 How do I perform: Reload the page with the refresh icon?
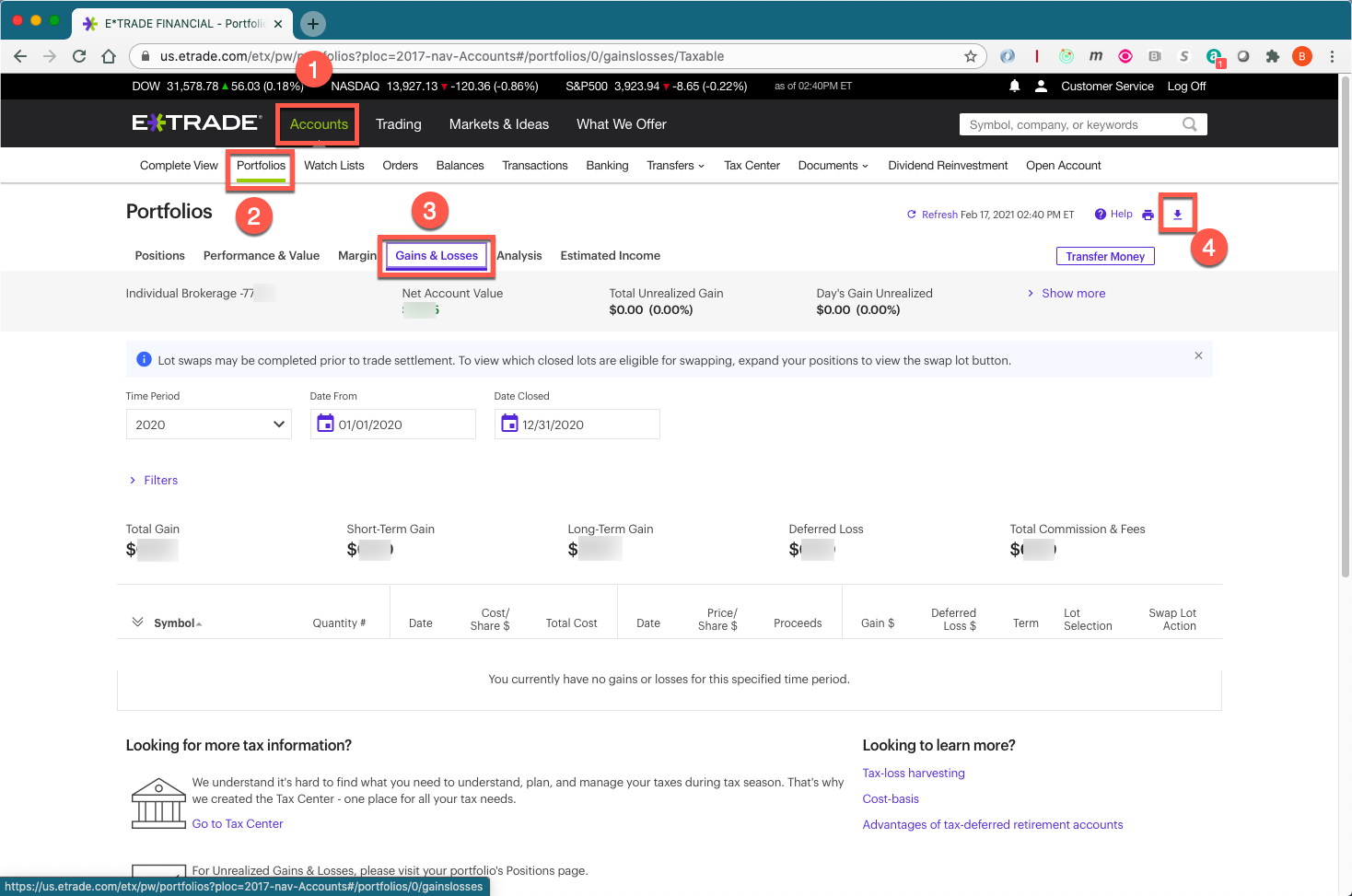click(79, 56)
